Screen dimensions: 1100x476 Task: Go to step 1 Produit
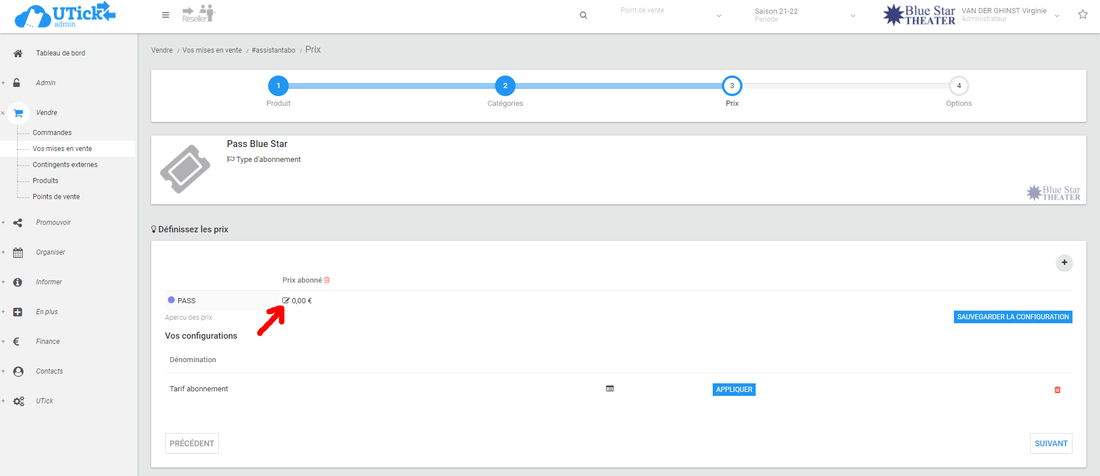(x=278, y=86)
